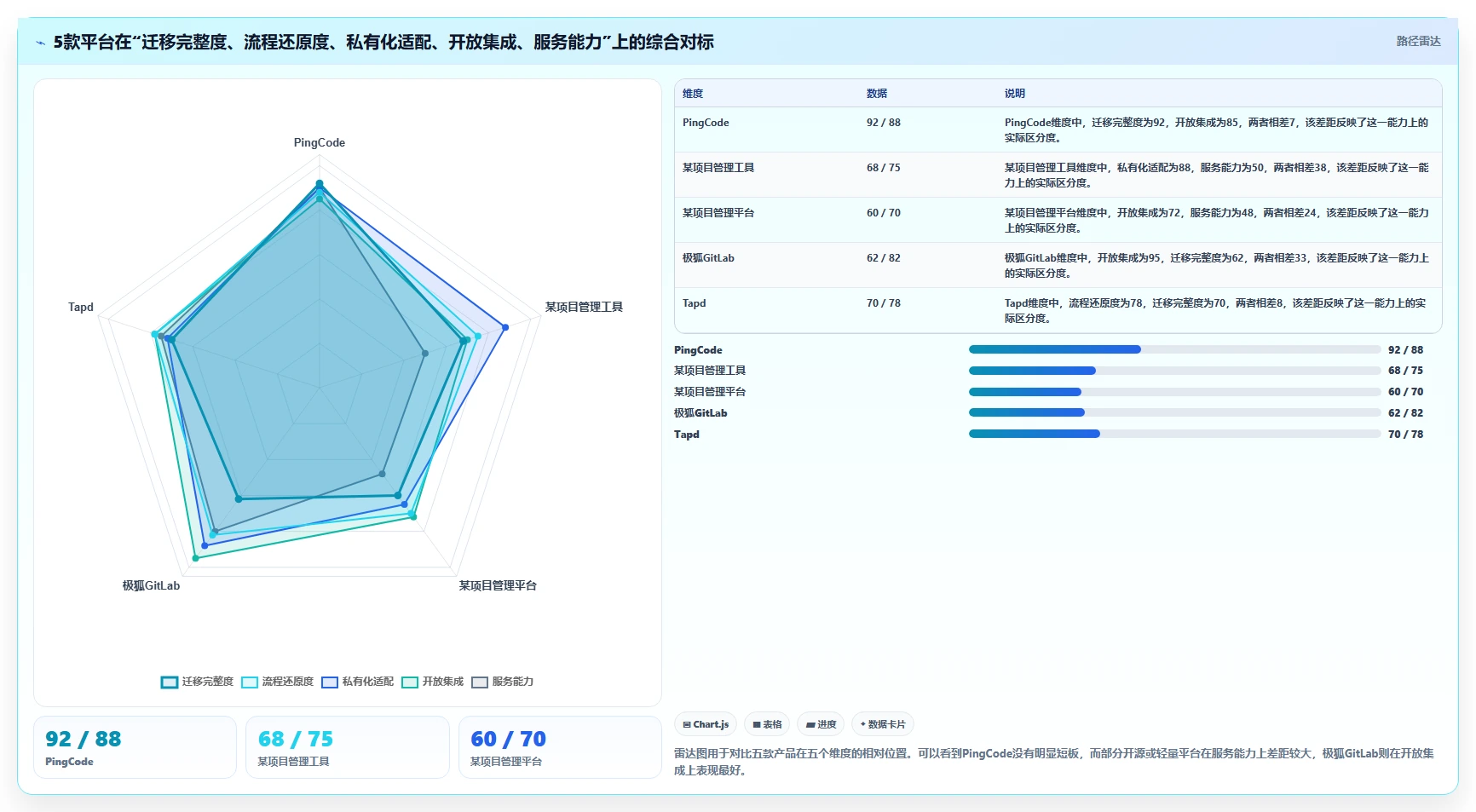Click the 路径雷达 label in the header
This screenshot has width=1476, height=812.
click(x=1418, y=41)
